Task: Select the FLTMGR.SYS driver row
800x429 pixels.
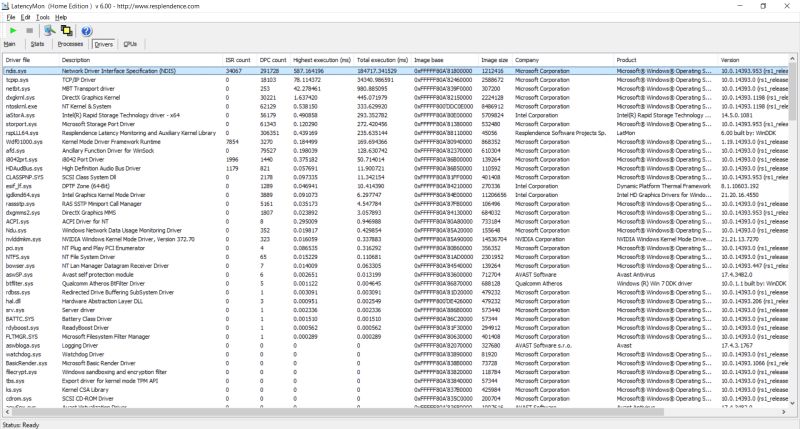Action: (x=396, y=337)
